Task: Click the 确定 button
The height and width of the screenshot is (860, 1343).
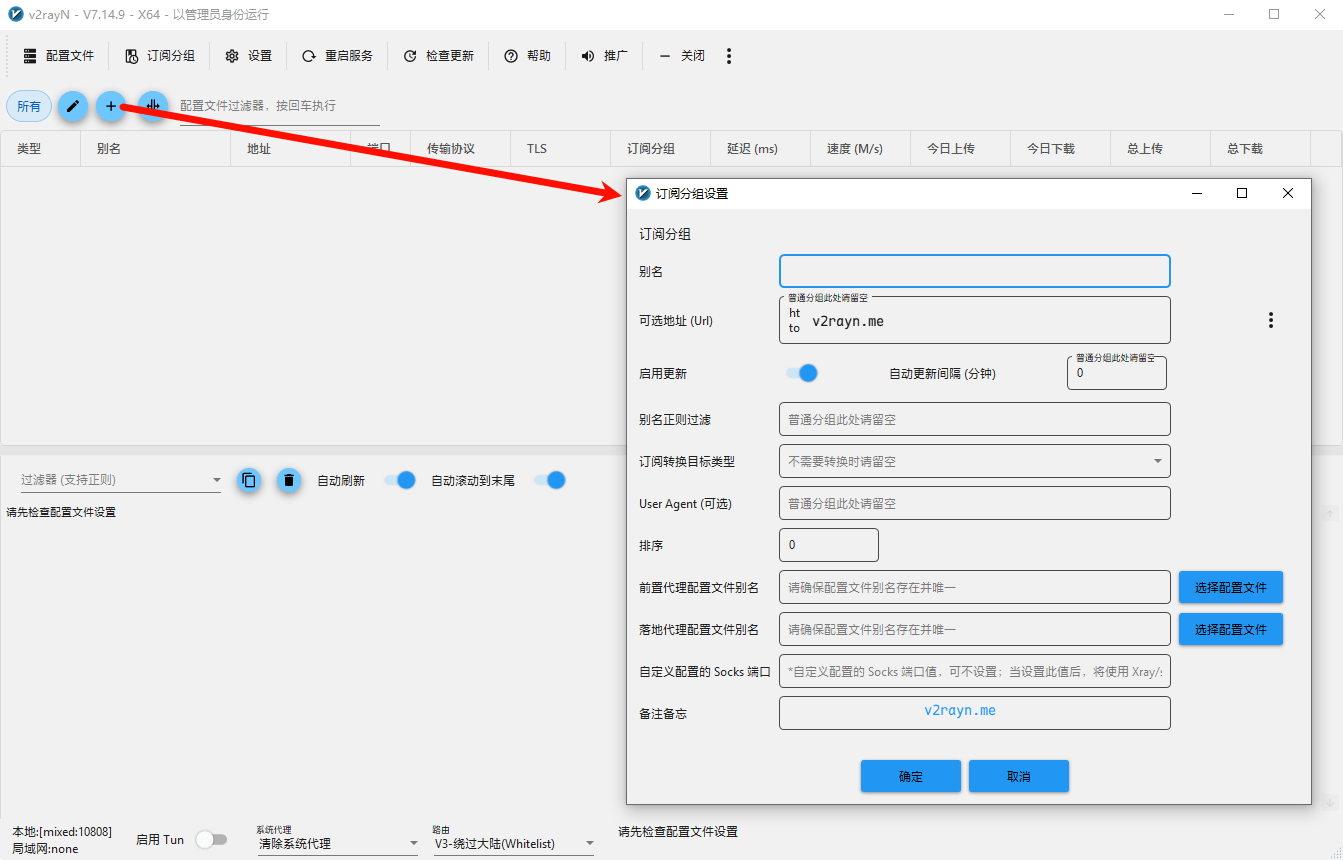Action: [911, 776]
